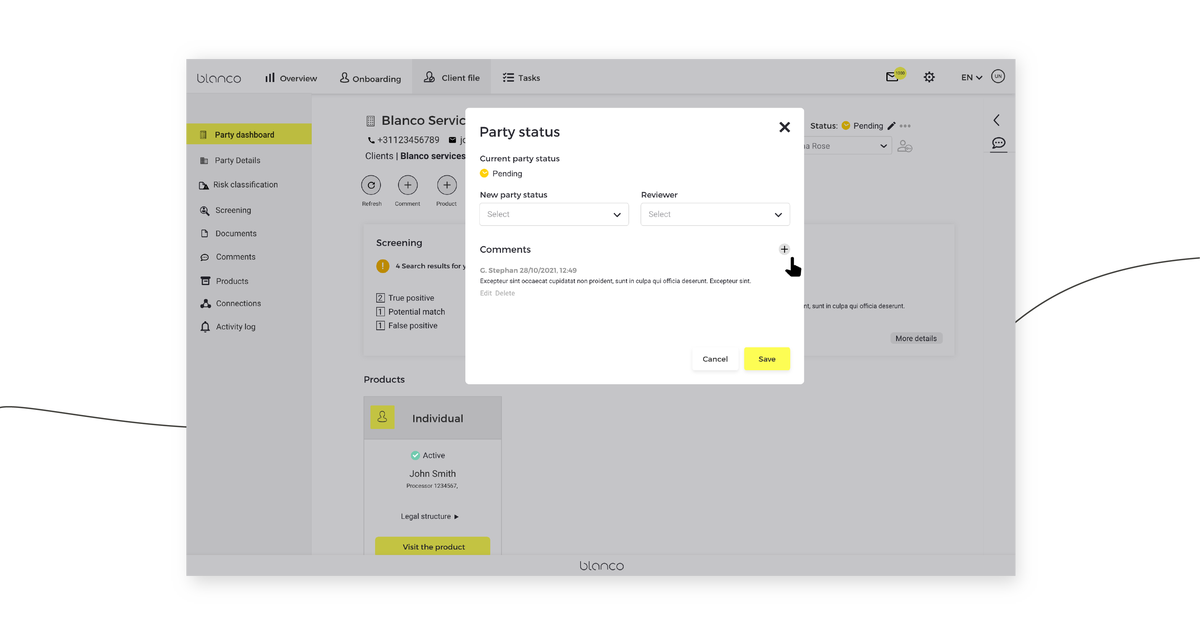The width and height of the screenshot is (1200, 630).
Task: Delete G. Stephan's comment
Action: (505, 292)
